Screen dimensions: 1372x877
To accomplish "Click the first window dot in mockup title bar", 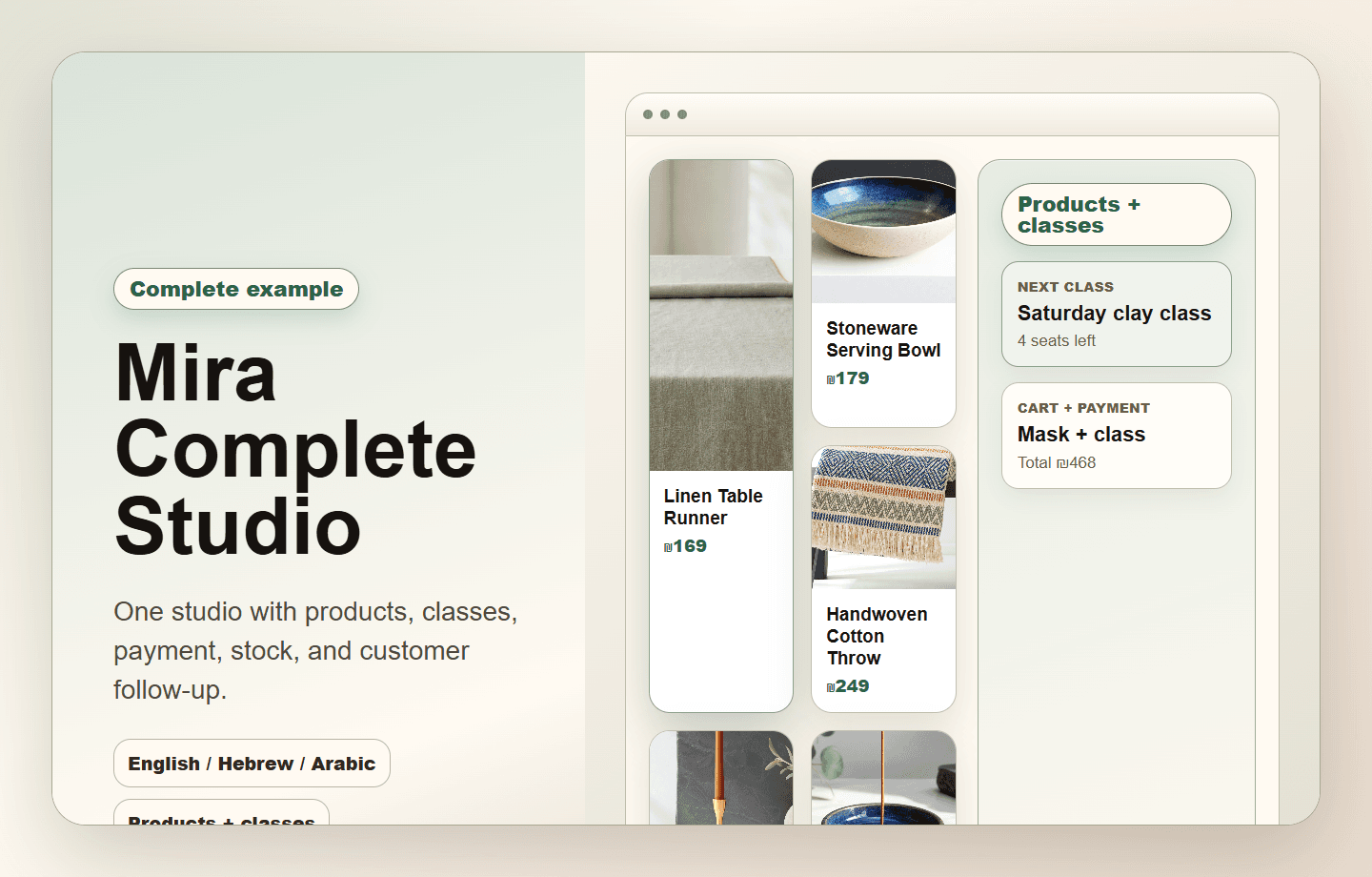I will pos(648,114).
